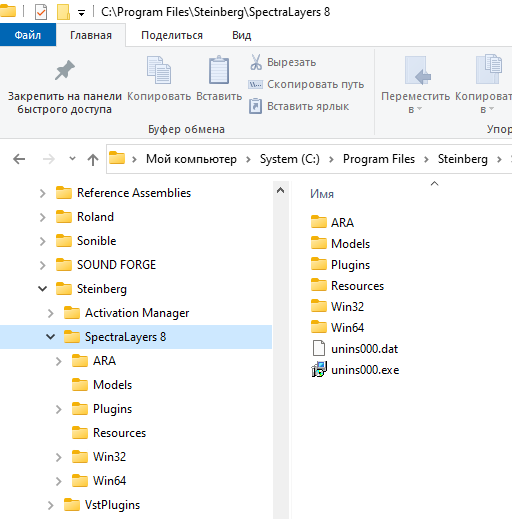The width and height of the screenshot is (512, 519).
Task: Select the unins000.dat file
Action: pos(355,349)
